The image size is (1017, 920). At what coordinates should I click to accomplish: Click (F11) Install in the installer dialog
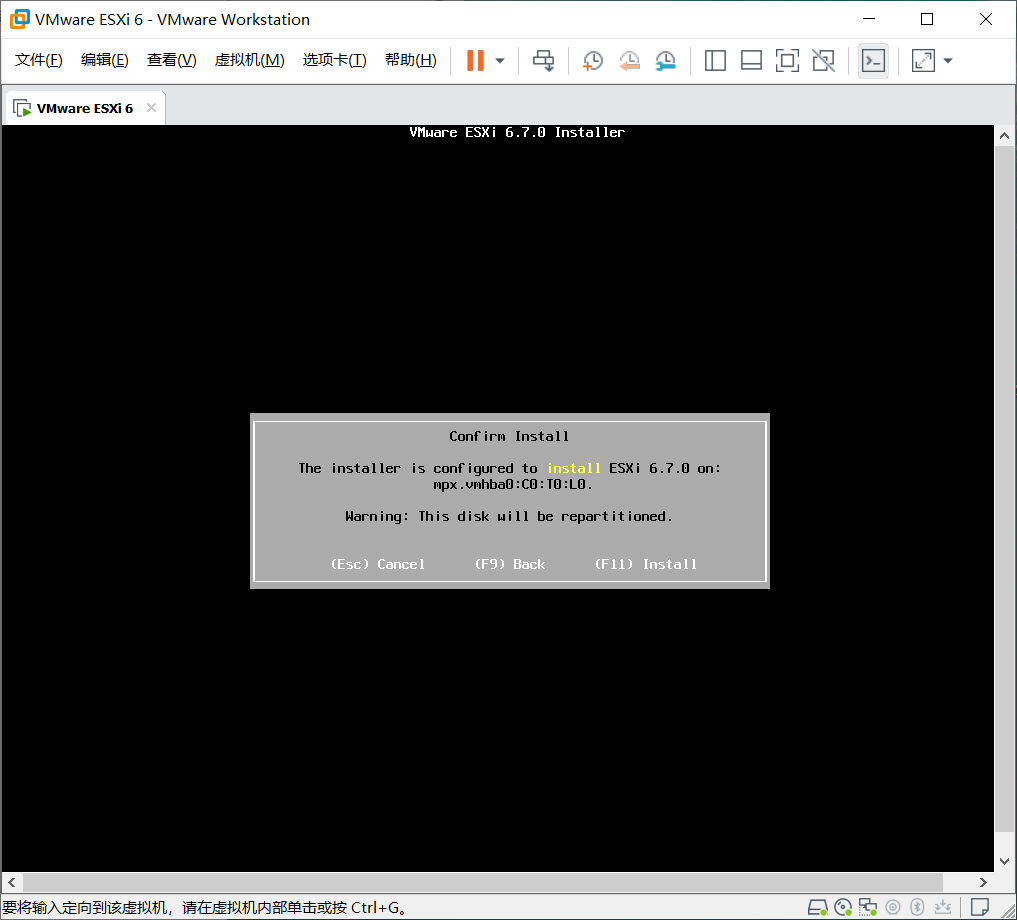click(x=645, y=564)
